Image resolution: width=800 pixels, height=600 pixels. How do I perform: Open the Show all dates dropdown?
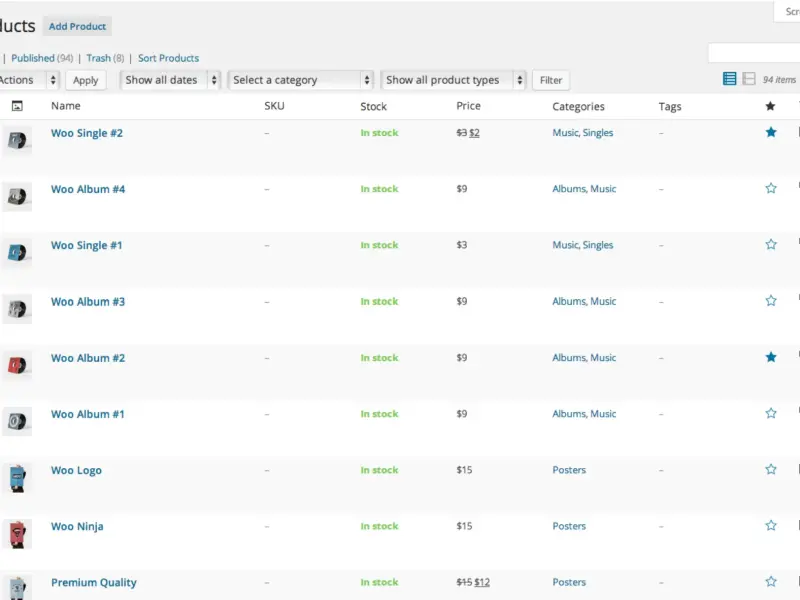coord(170,80)
